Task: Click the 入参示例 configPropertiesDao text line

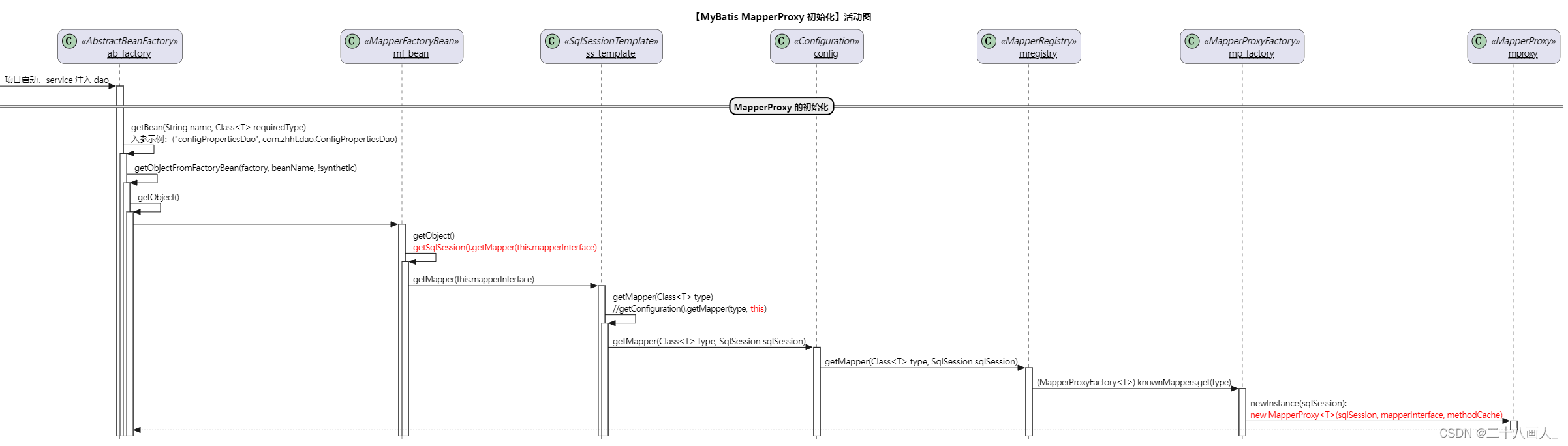Action: pyautogui.click(x=264, y=139)
